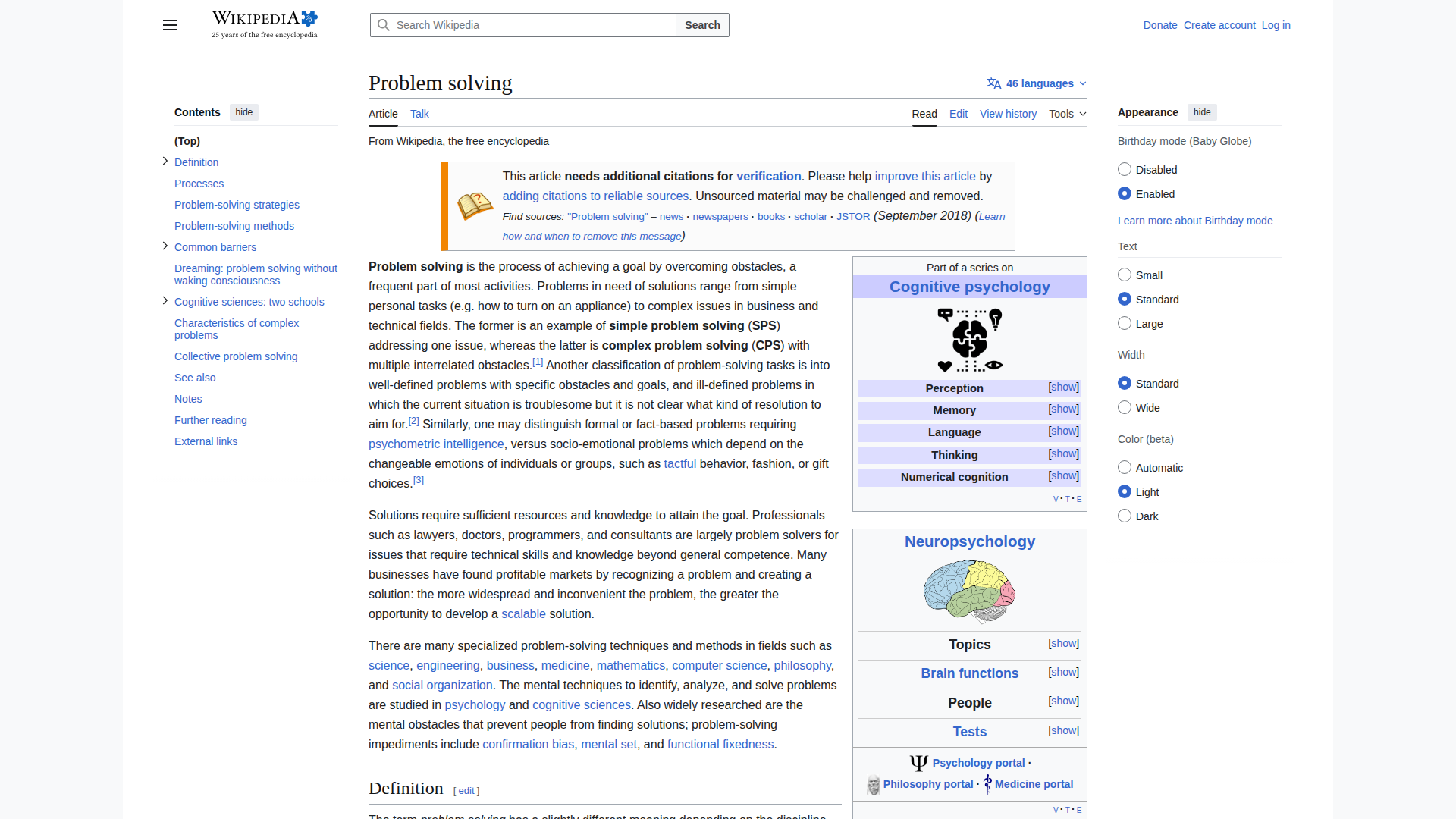This screenshot has width=1456, height=819.
Task: Open the Cognitive psychology brain puzzle image
Action: [x=969, y=340]
